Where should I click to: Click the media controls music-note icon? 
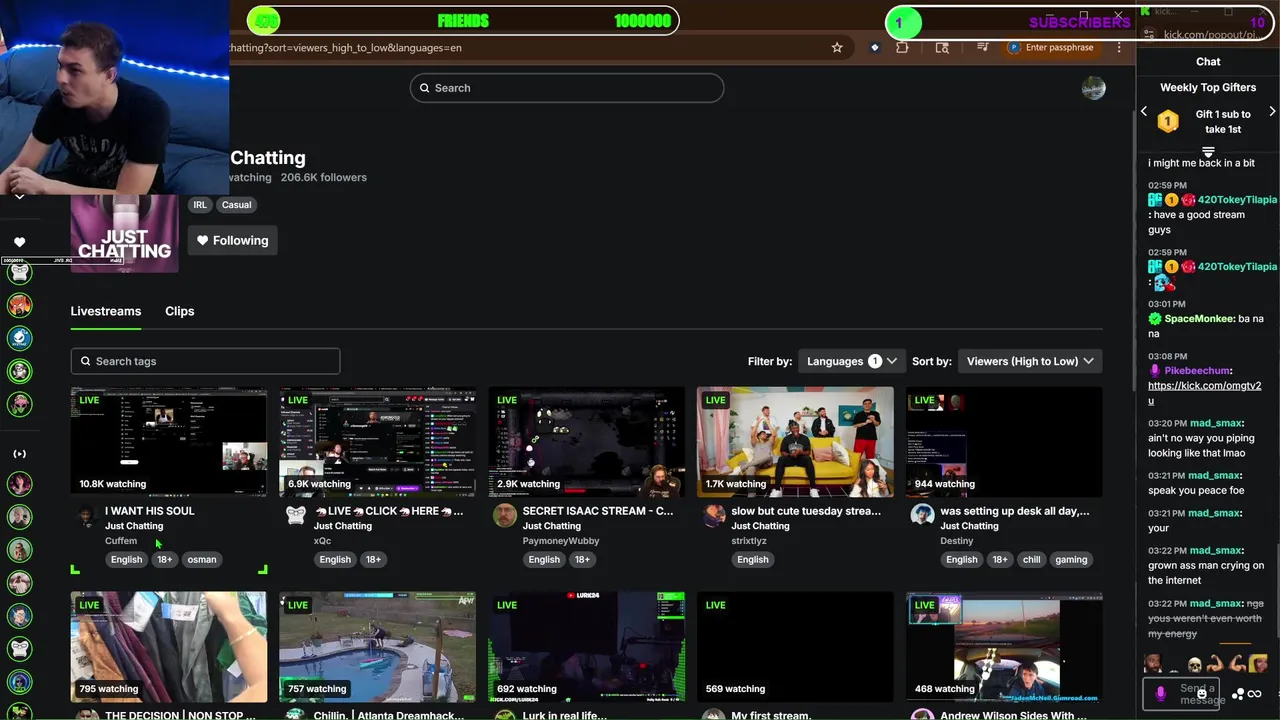click(x=983, y=47)
